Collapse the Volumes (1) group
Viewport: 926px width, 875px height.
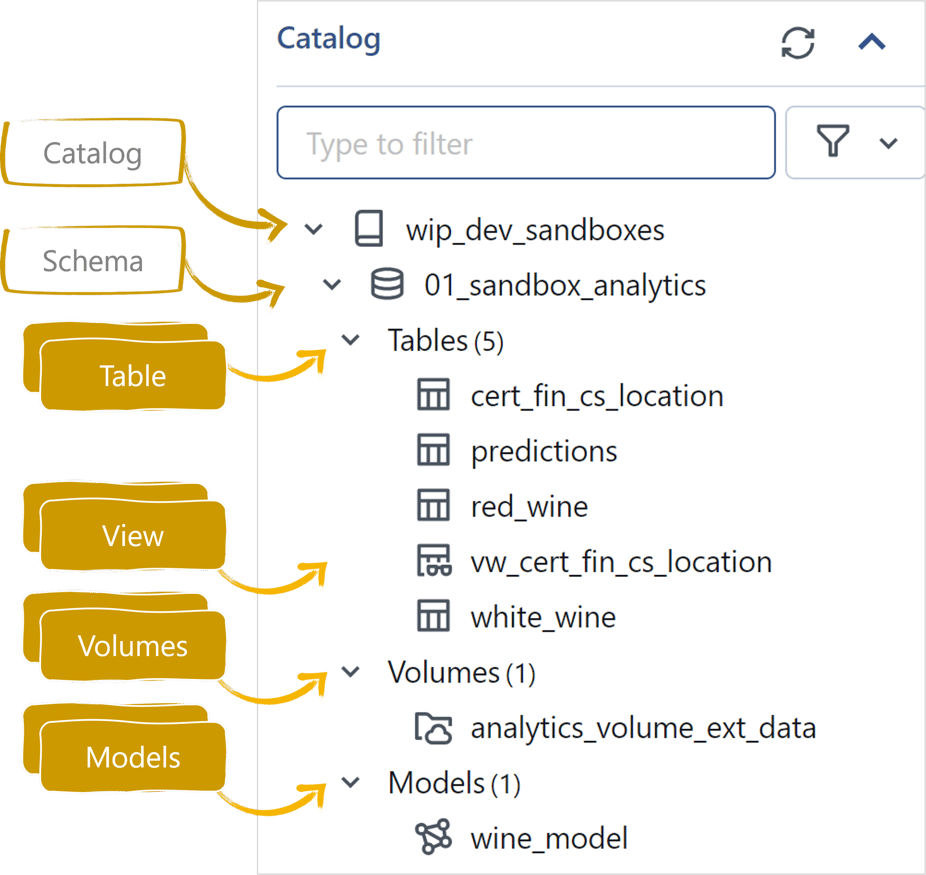[351, 673]
